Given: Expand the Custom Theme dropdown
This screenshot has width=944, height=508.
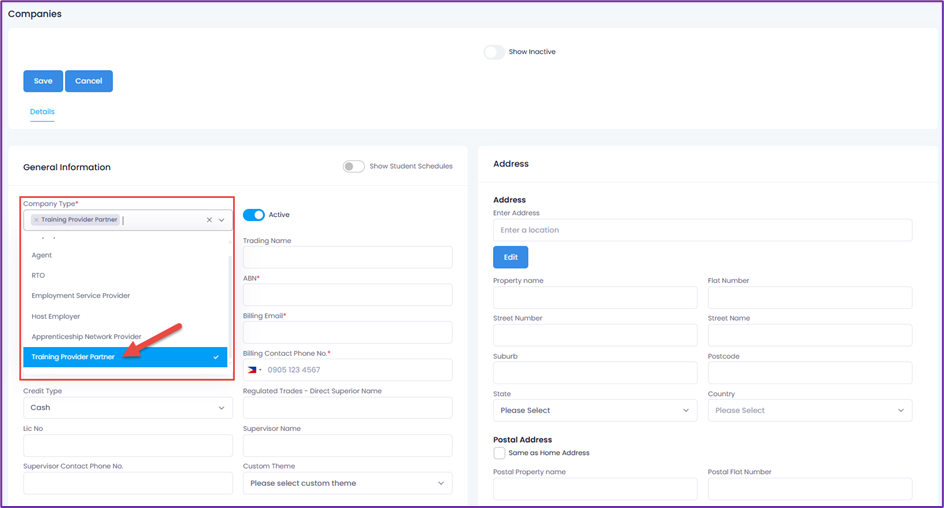Looking at the screenshot, I should point(347,483).
